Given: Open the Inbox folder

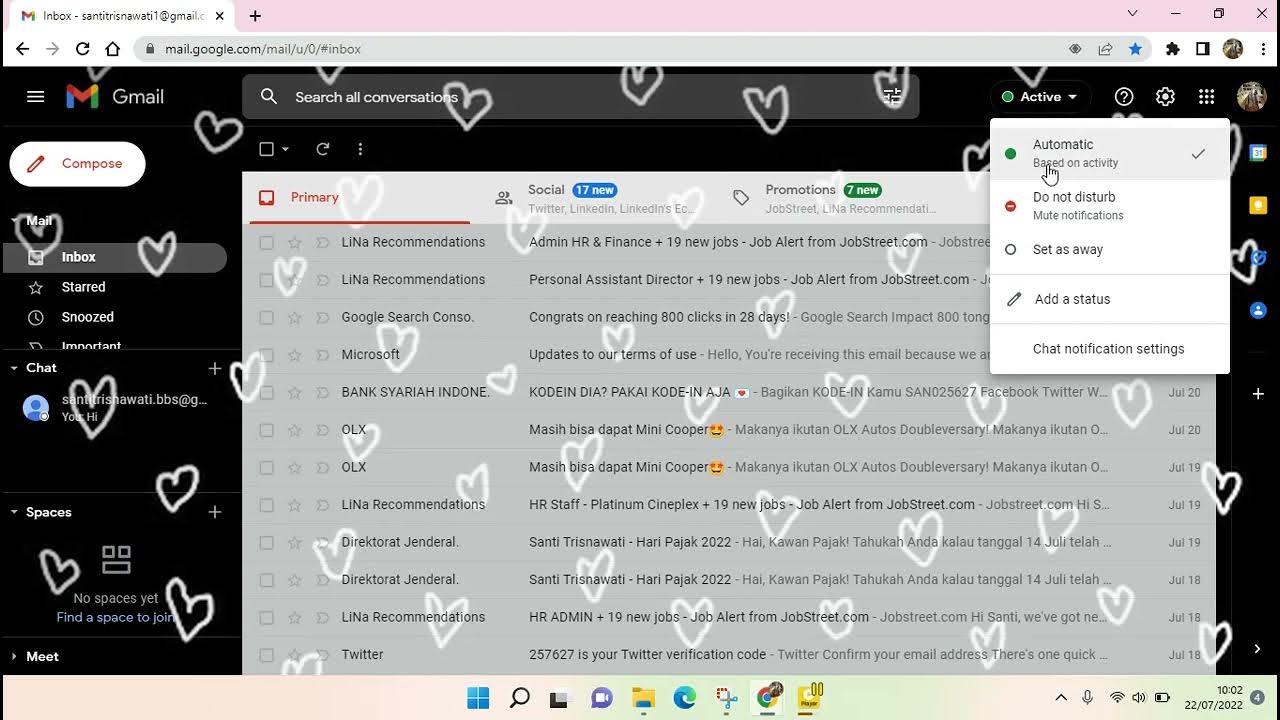Looking at the screenshot, I should pyautogui.click(x=114, y=257).
